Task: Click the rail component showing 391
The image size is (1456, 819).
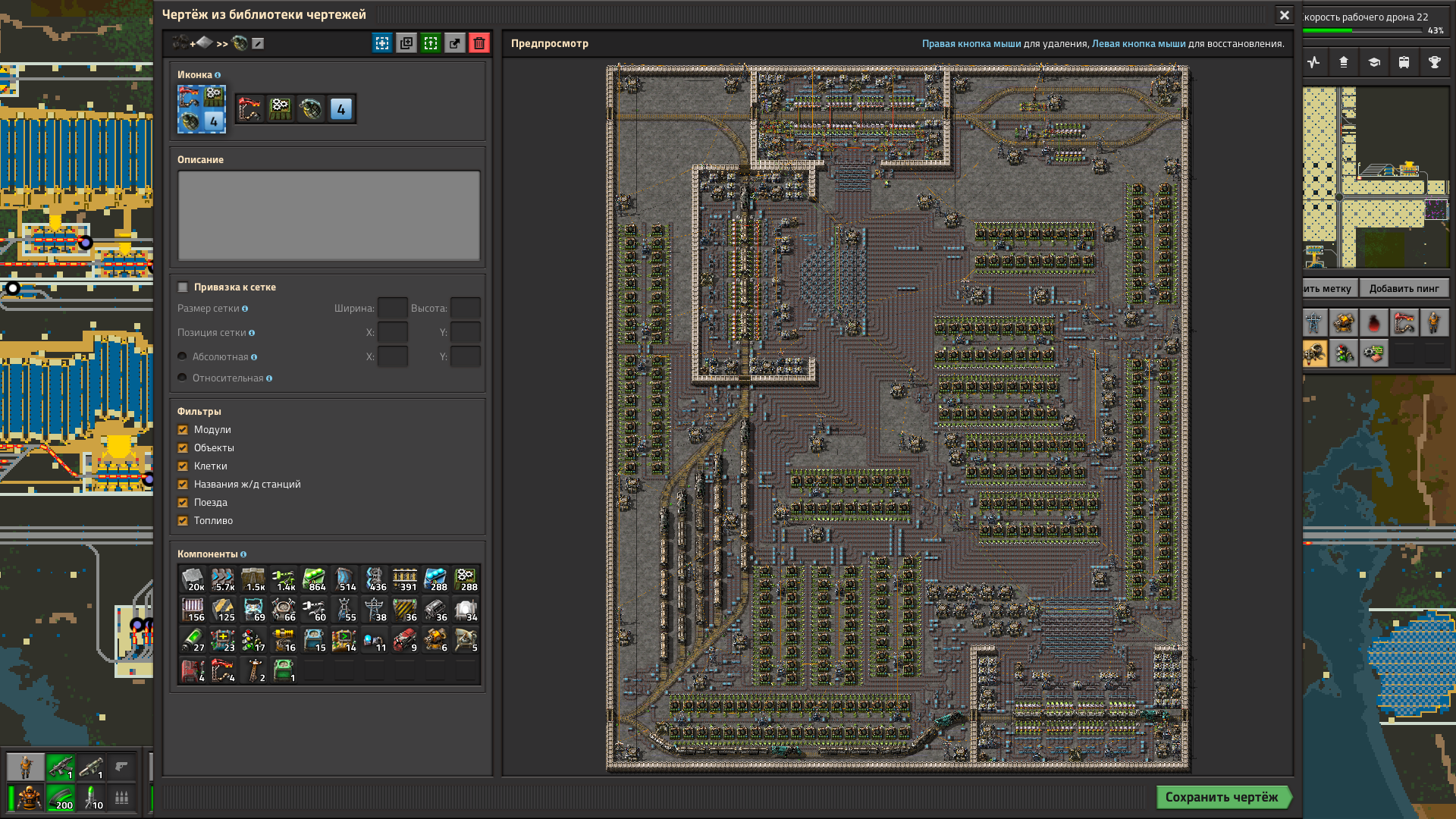Action: [405, 579]
